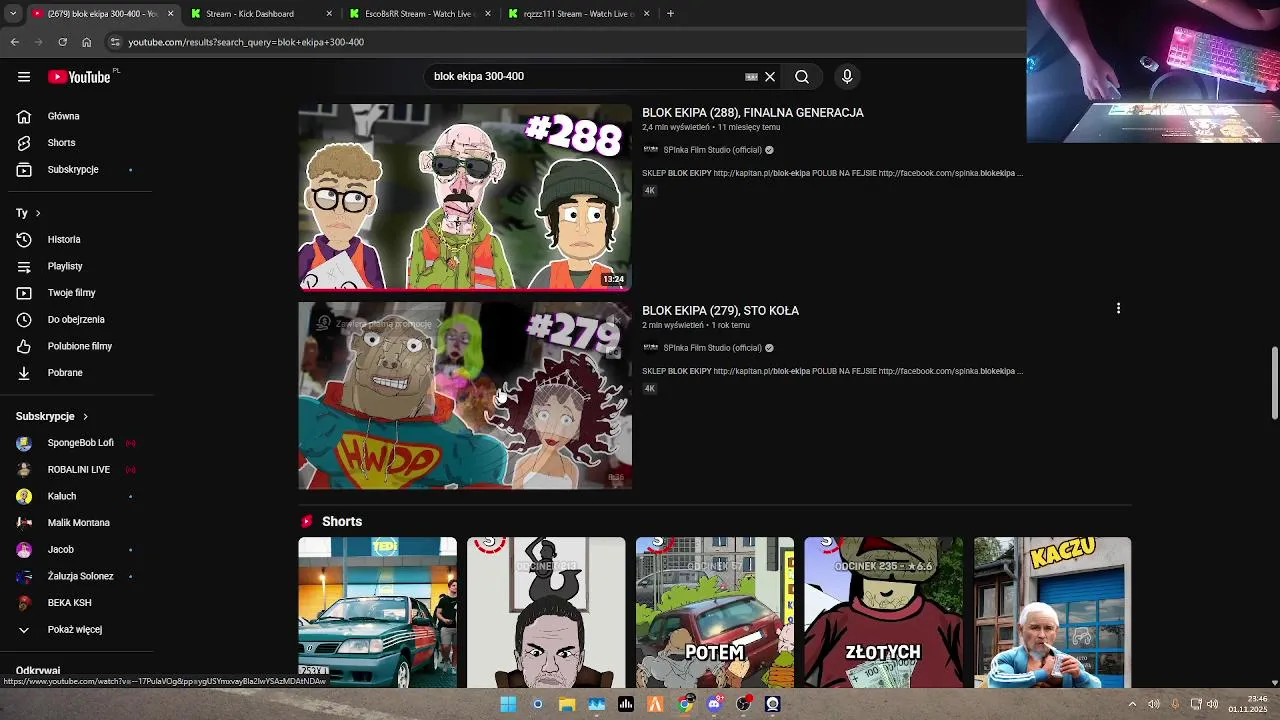Show hidden system tray icons

click(1132, 704)
